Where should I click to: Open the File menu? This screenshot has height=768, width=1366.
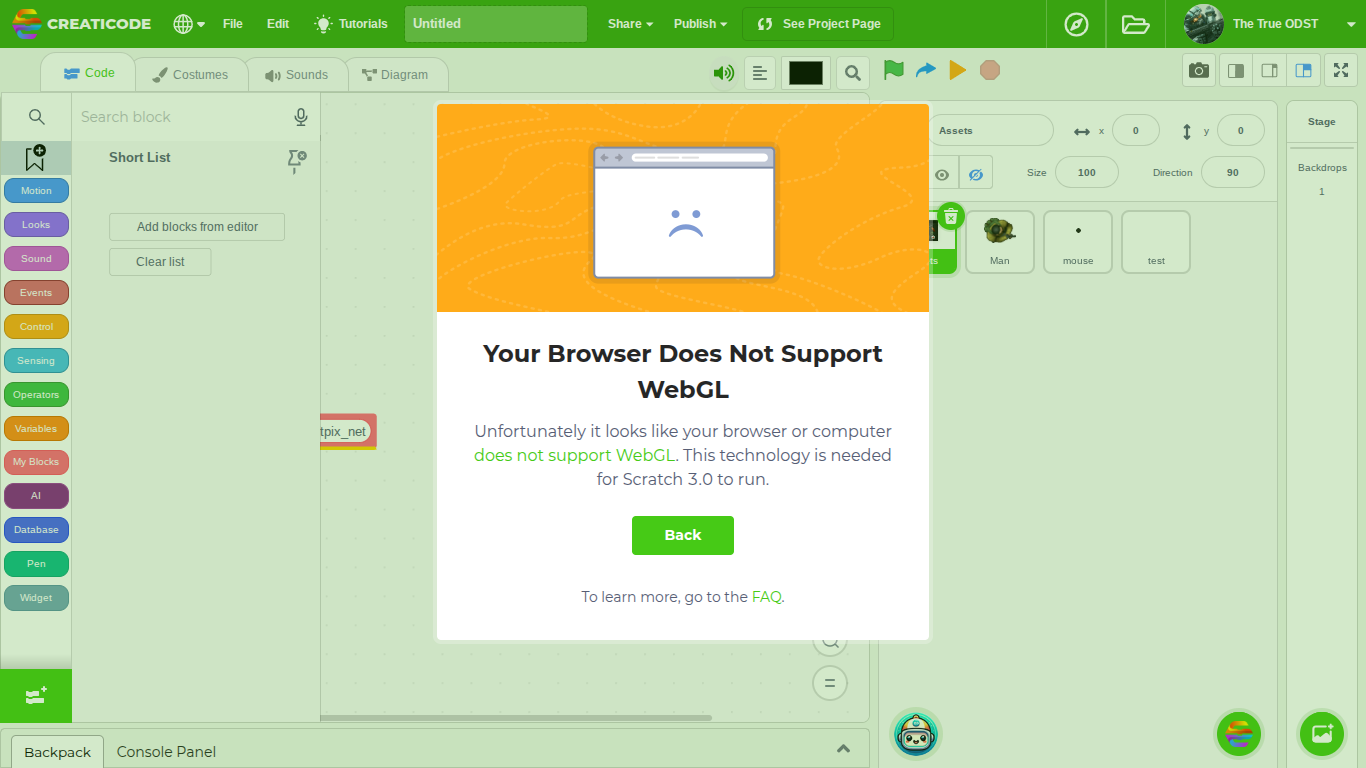coord(233,24)
